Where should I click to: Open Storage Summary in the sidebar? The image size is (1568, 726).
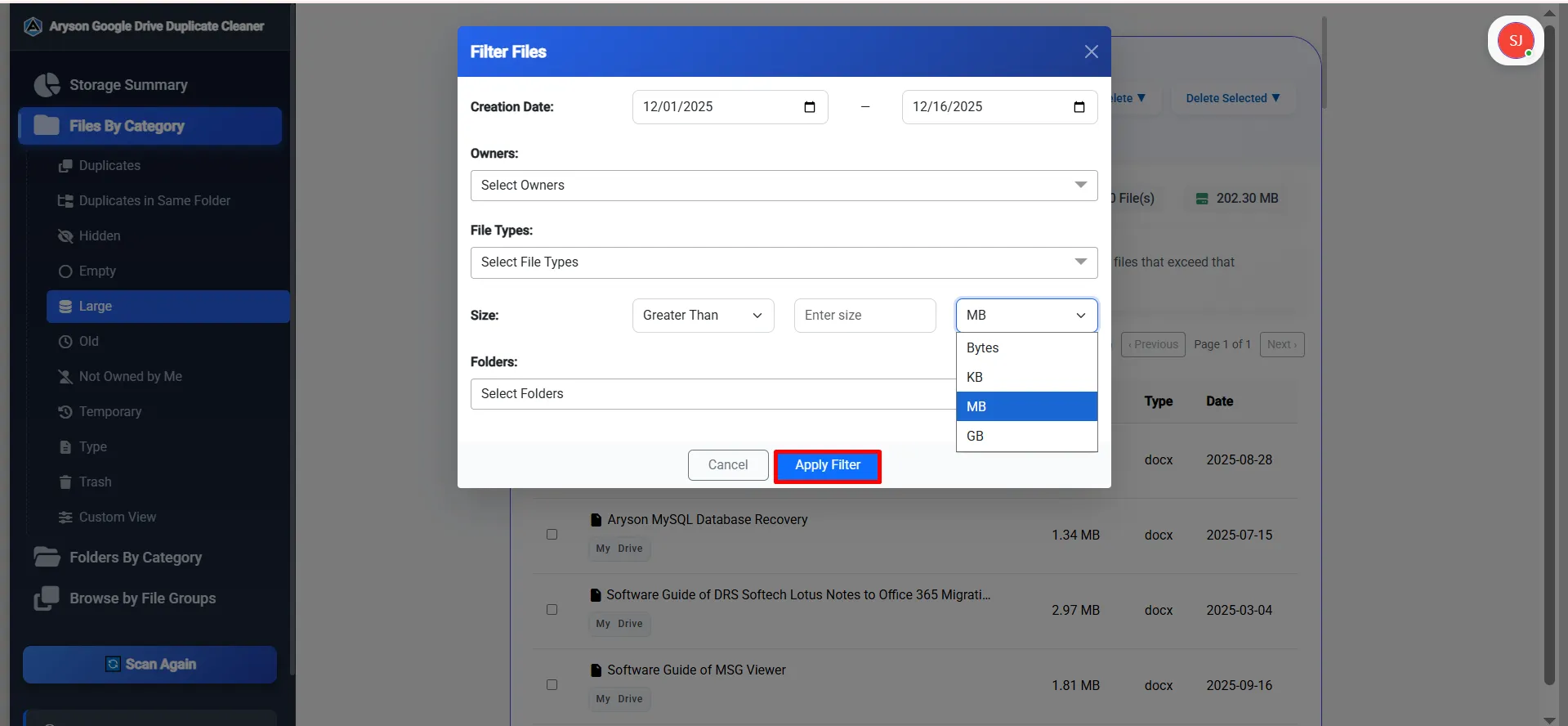[x=150, y=85]
